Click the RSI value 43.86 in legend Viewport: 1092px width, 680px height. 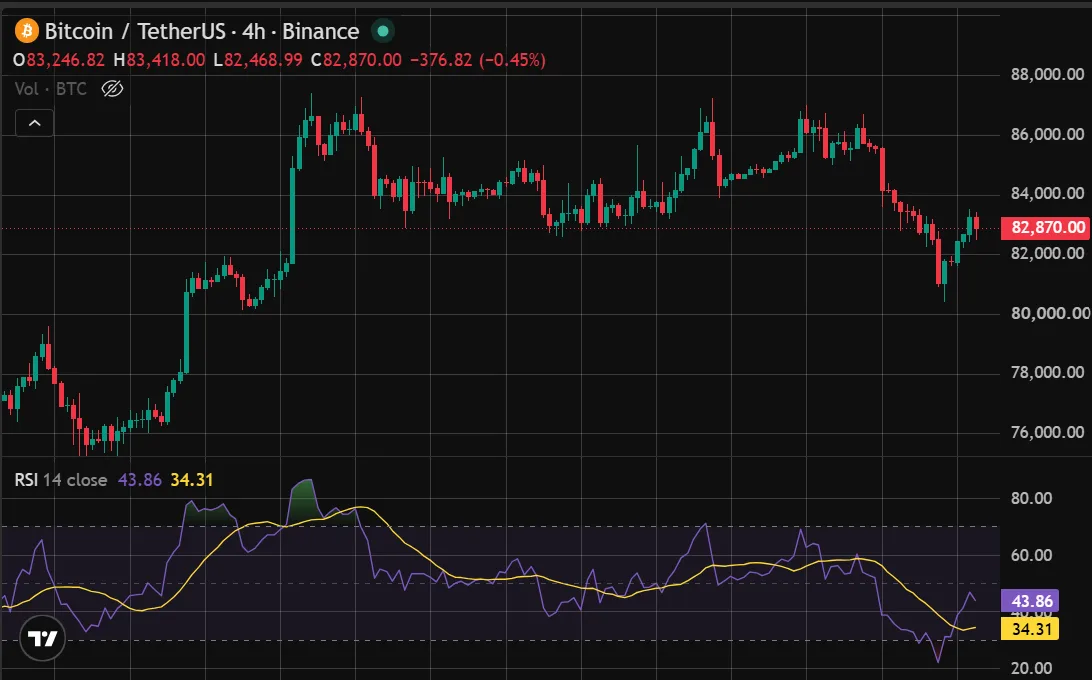click(x=139, y=480)
